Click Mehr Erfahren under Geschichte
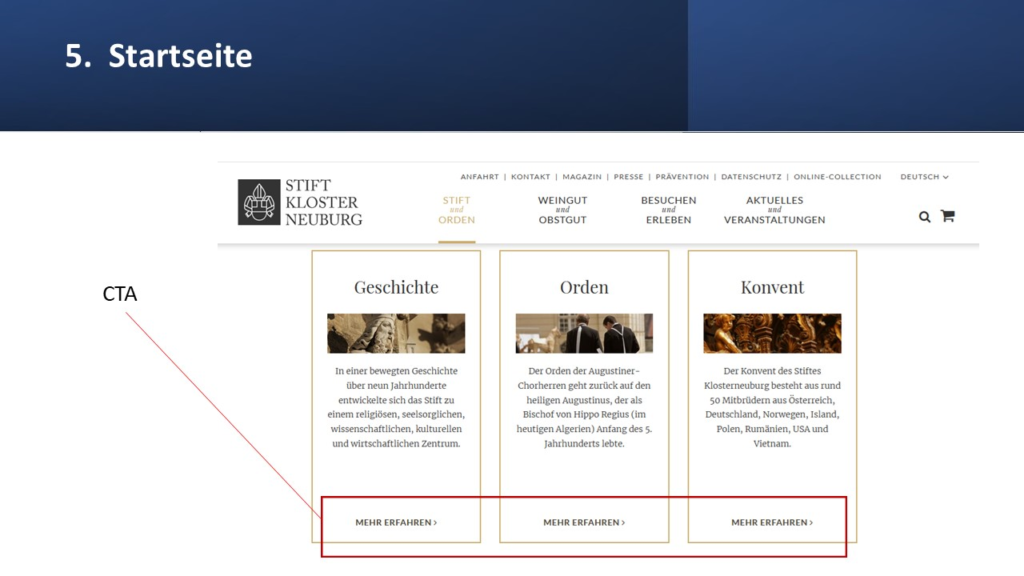The image size is (1024, 576). coord(396,522)
